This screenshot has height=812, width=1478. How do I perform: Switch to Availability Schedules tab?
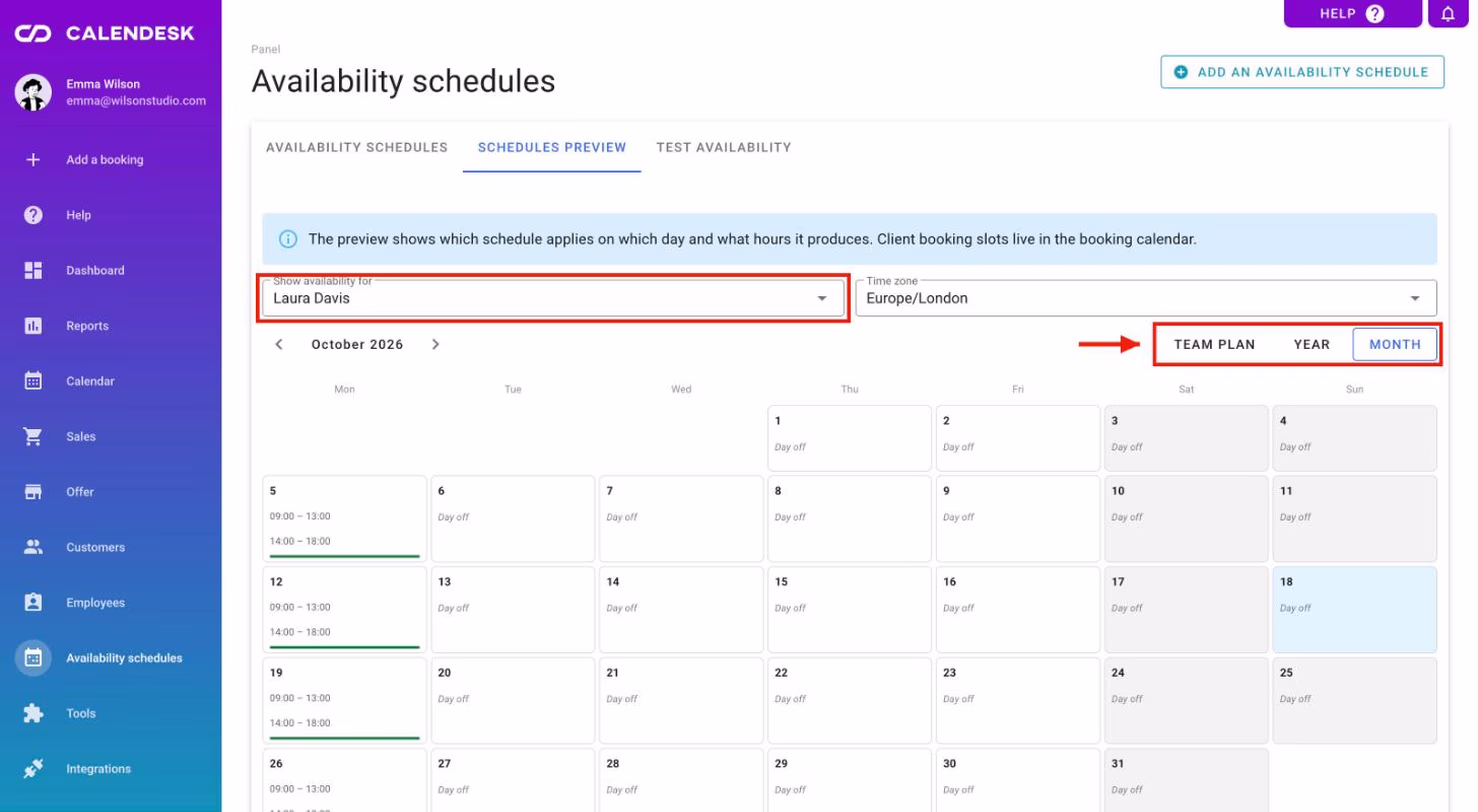(357, 147)
